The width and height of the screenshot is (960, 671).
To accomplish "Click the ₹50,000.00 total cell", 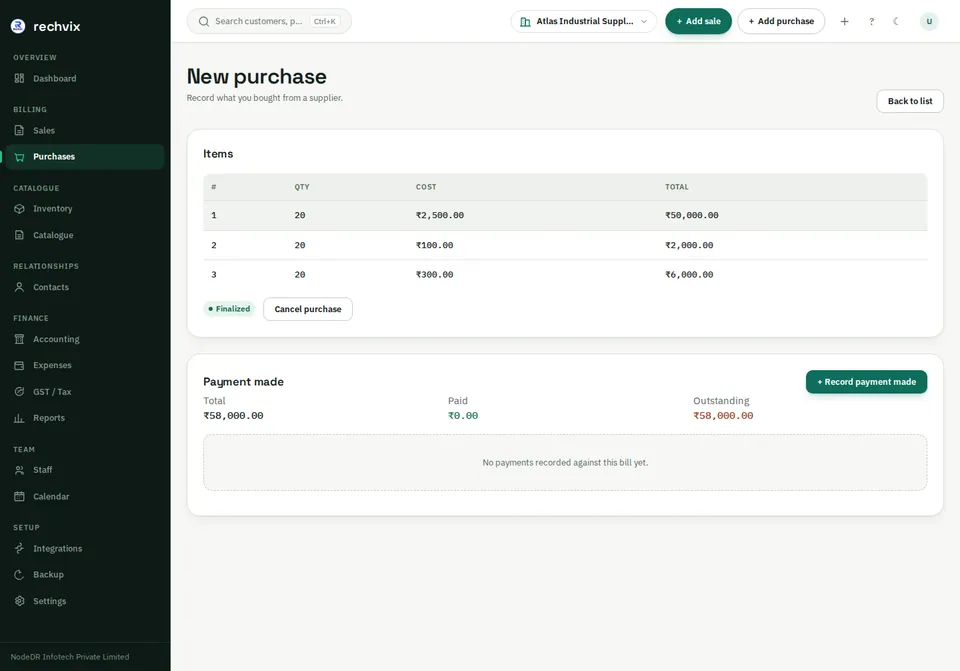I will pyautogui.click(x=692, y=216).
